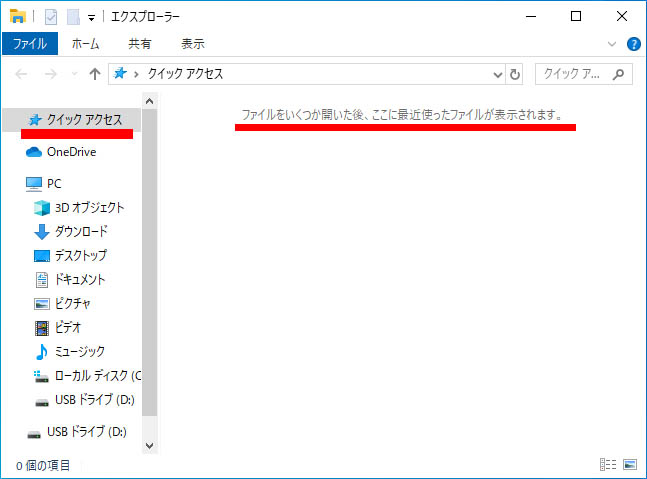Click the New folder icon in quick toolbar
The height and width of the screenshot is (479, 647).
[73, 17]
